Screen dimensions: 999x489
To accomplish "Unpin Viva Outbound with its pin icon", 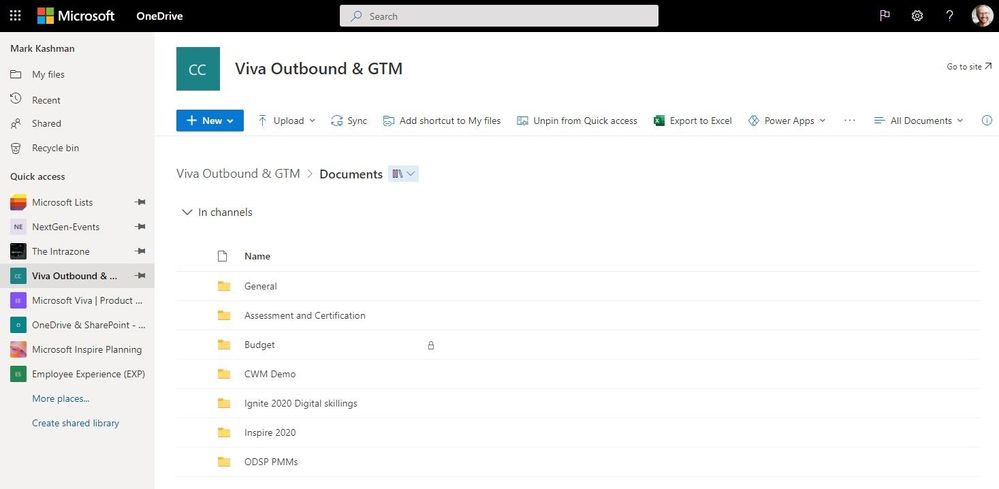I will pos(140,276).
